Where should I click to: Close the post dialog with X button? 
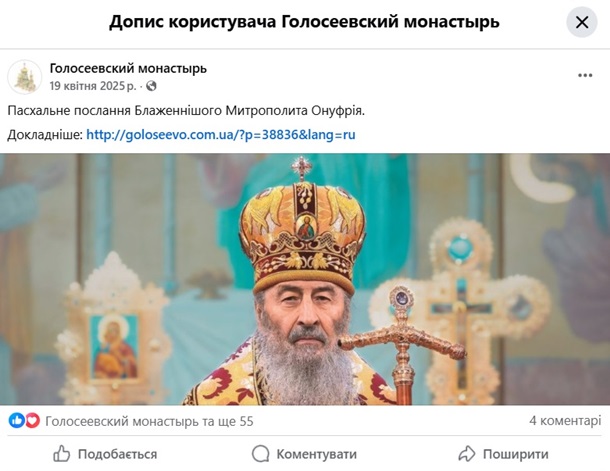point(582,22)
